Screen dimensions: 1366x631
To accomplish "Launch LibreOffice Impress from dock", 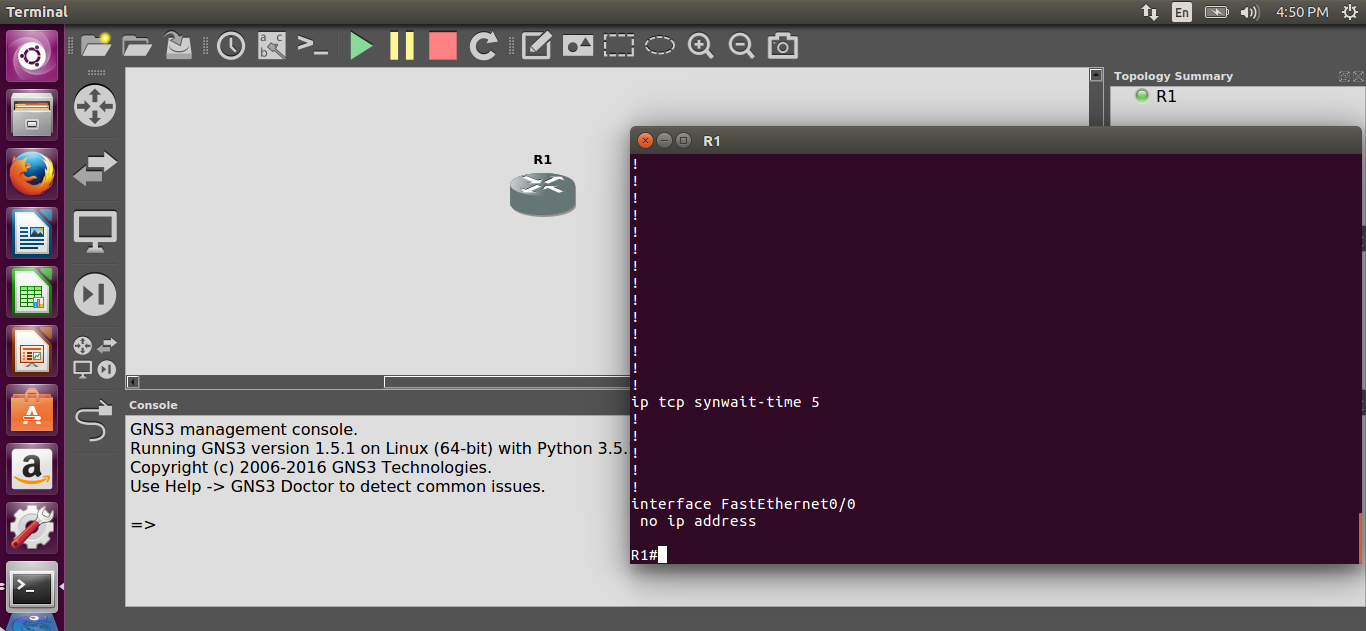I will click(x=33, y=351).
